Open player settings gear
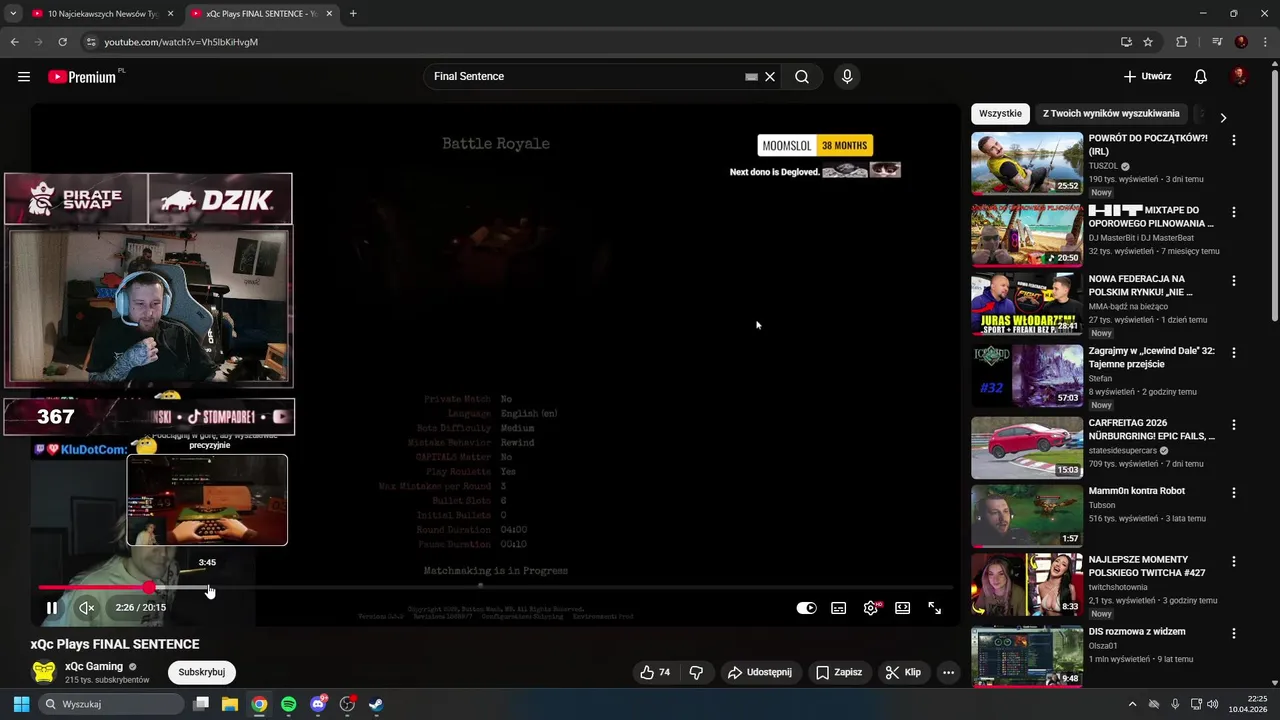 point(871,608)
